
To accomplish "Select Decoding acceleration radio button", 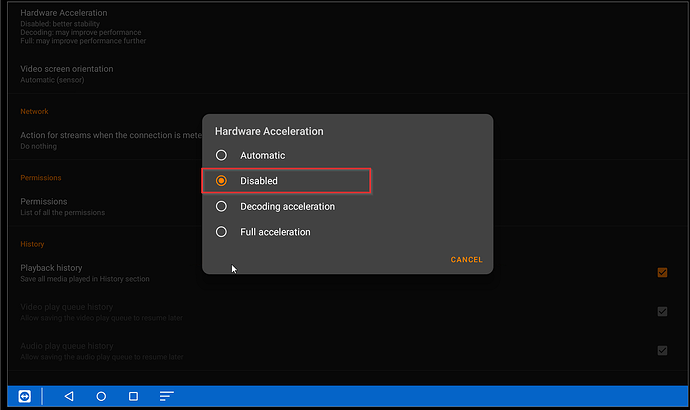I will [222, 206].
